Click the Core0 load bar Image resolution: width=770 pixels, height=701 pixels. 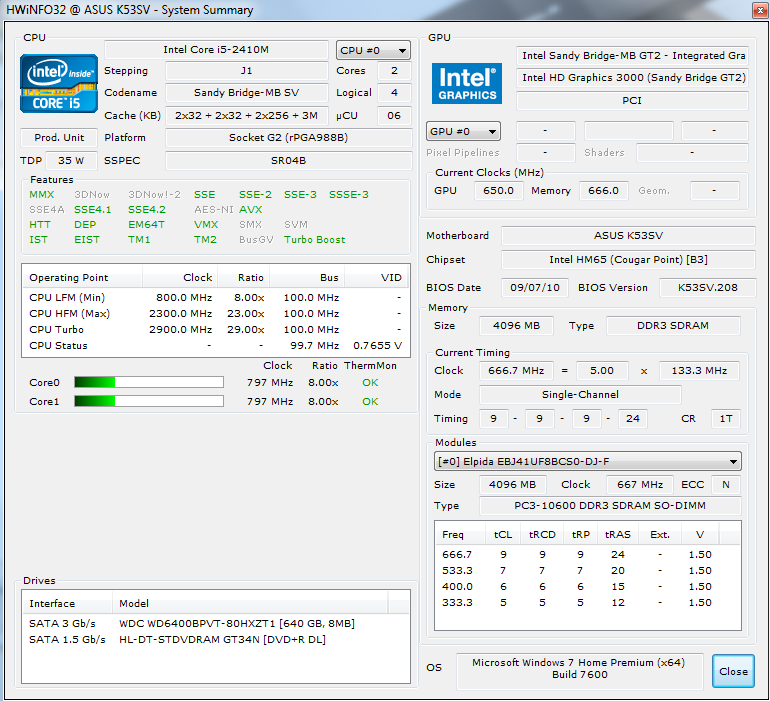pos(149,382)
